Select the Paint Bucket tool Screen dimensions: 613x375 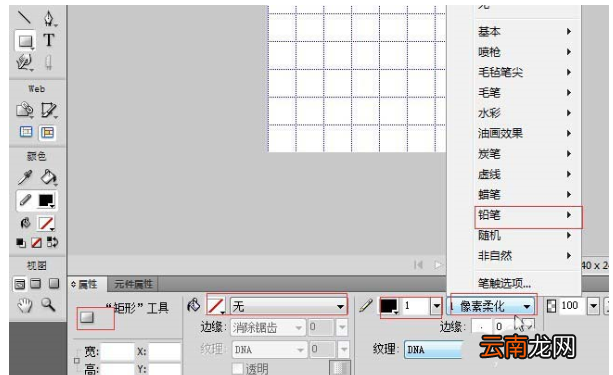(49, 177)
